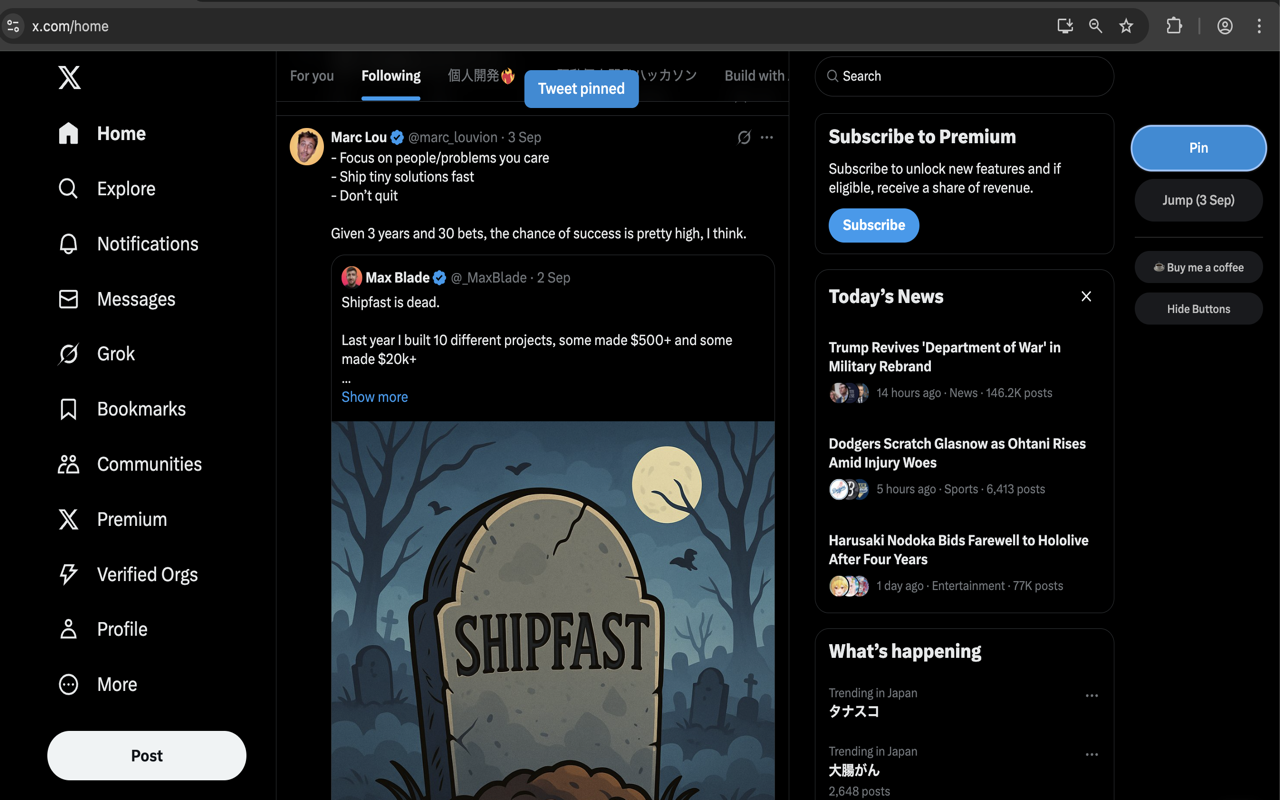This screenshot has height=800, width=1280.
Task: Click the X logo in the sidebar
Action: (x=69, y=78)
